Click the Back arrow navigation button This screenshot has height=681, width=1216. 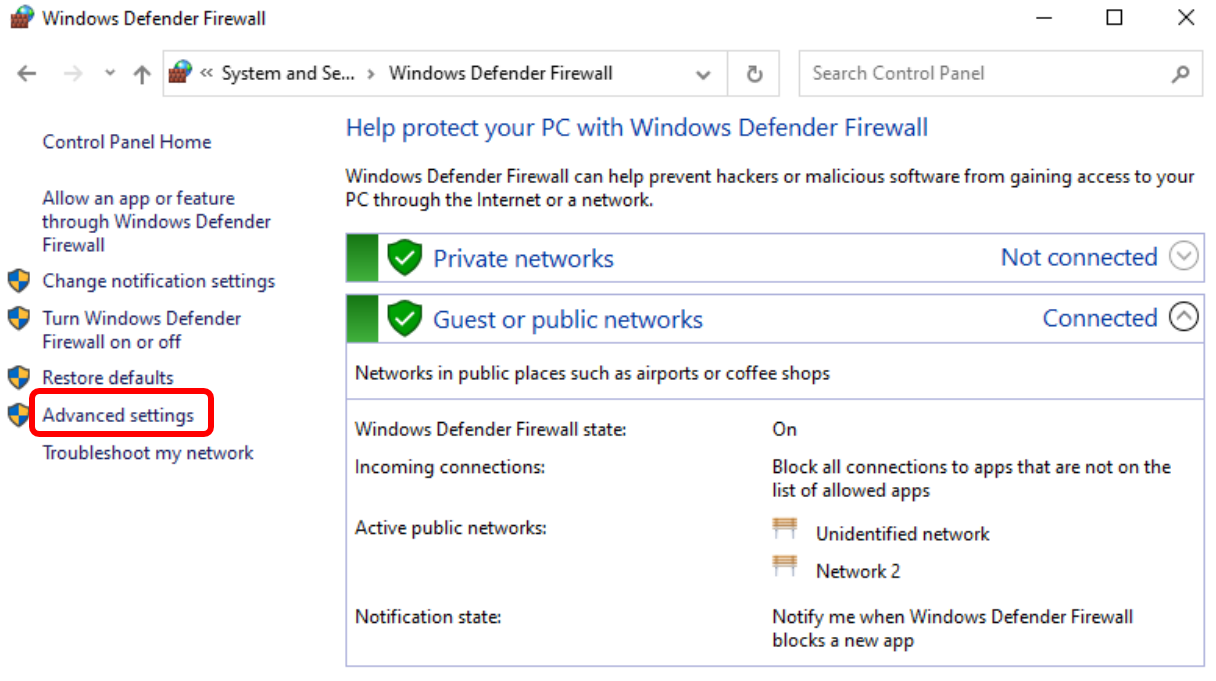[x=27, y=74]
